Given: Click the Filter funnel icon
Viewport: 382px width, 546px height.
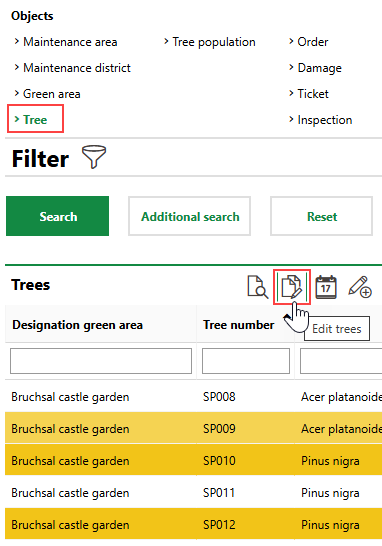Looking at the screenshot, I should (x=94, y=157).
